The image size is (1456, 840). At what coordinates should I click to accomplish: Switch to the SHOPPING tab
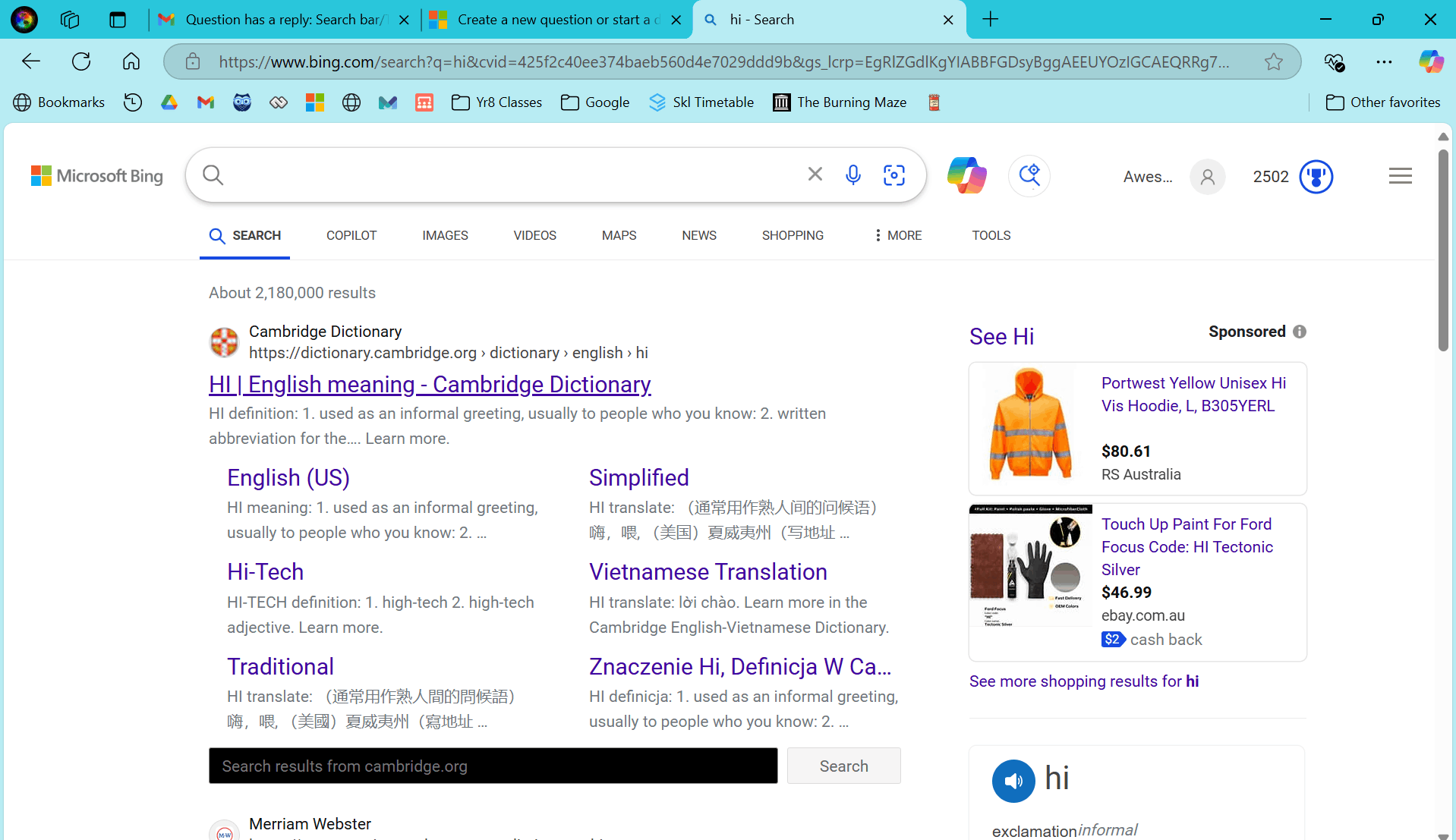click(x=793, y=235)
